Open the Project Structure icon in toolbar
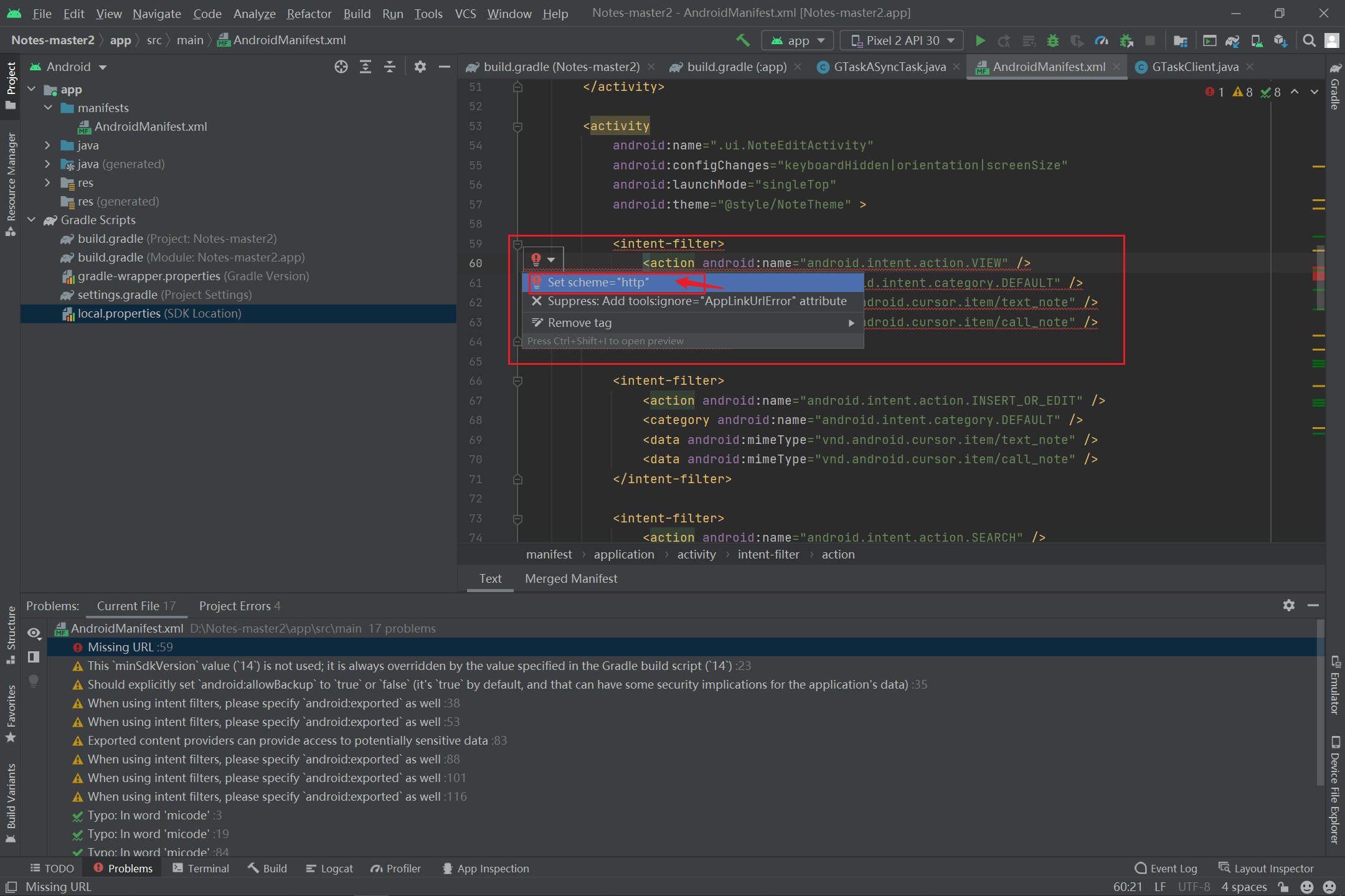 1180,40
